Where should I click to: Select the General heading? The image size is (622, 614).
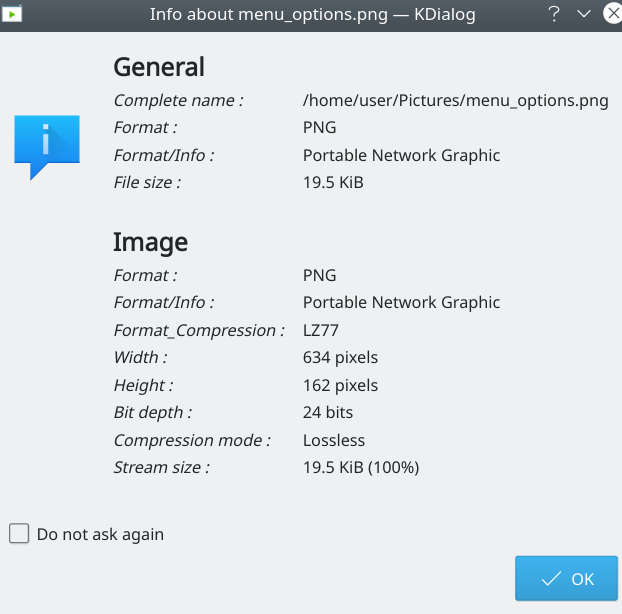159,67
